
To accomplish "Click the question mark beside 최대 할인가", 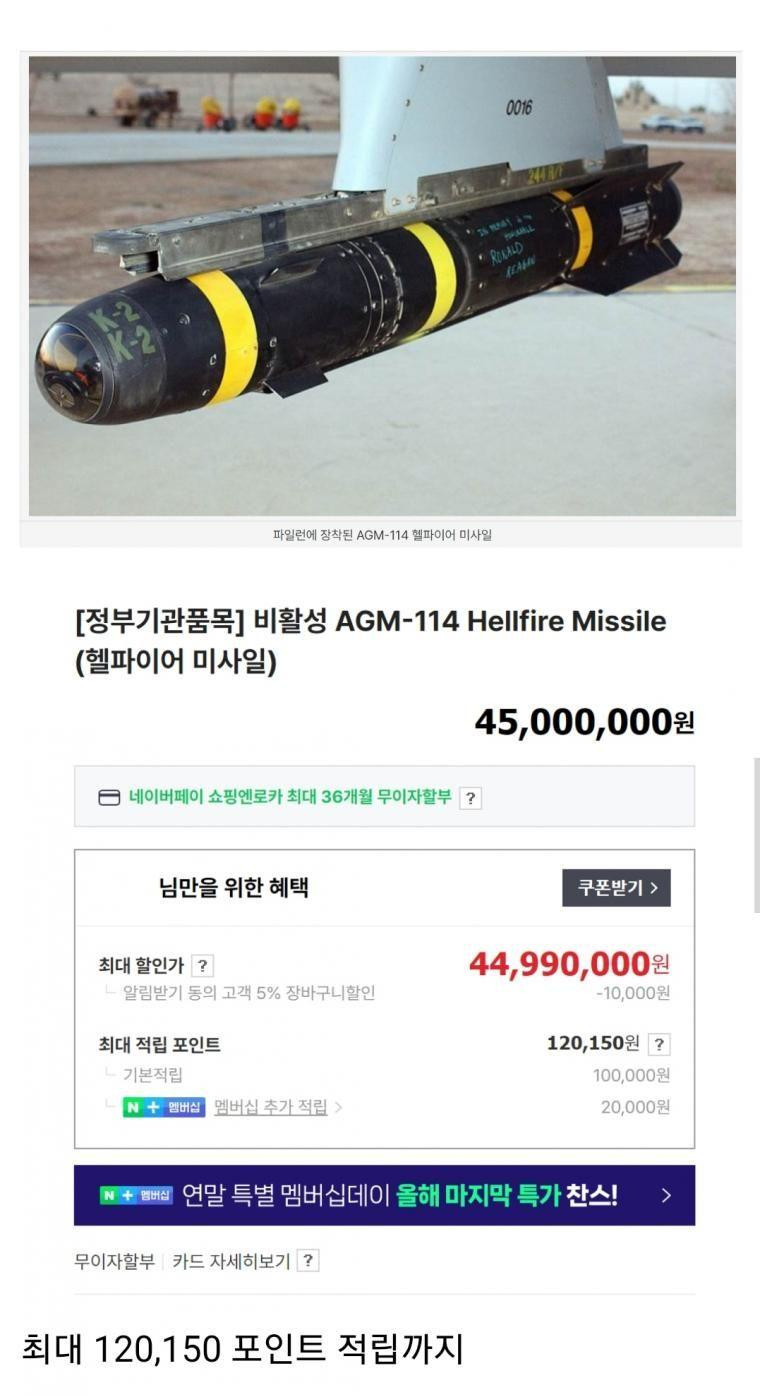I will click(x=202, y=966).
